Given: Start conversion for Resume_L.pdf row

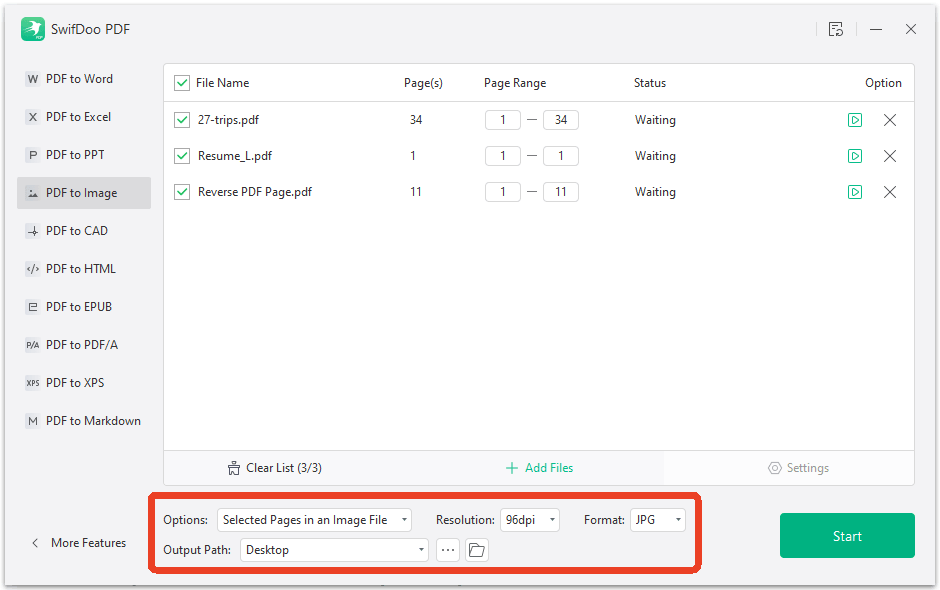Looking at the screenshot, I should (855, 156).
